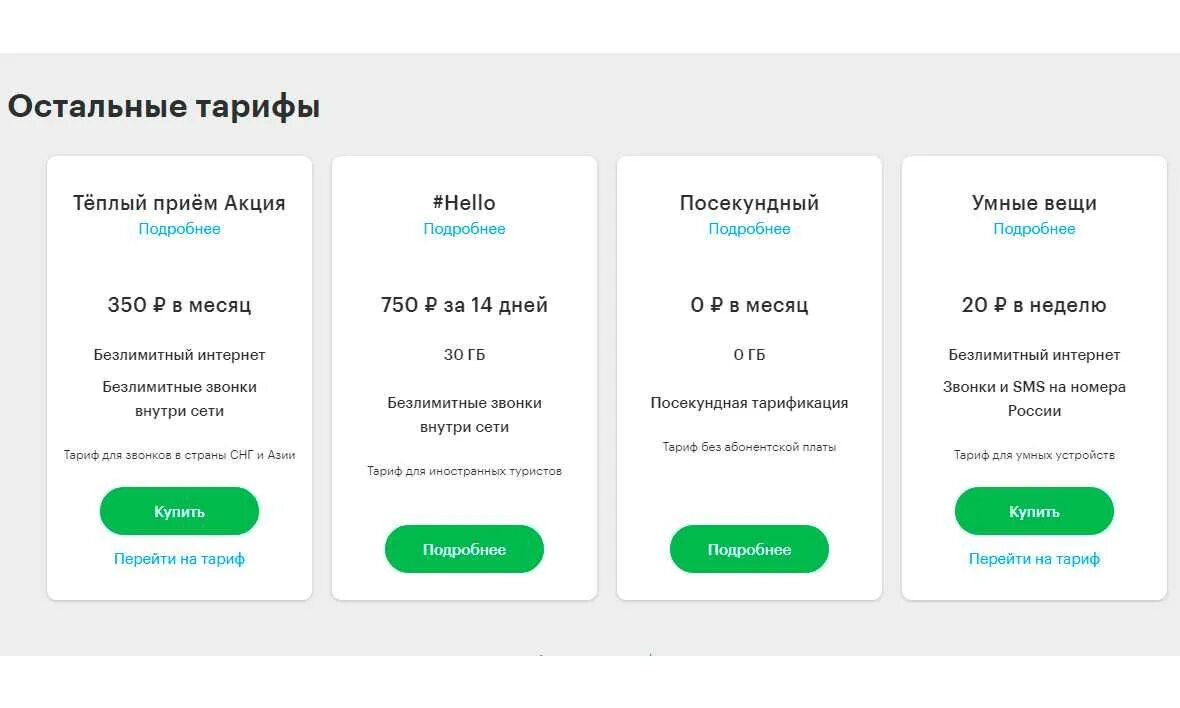Click green Подробнее button in #Hello card
Screen dimensions: 1180x708
(464, 549)
